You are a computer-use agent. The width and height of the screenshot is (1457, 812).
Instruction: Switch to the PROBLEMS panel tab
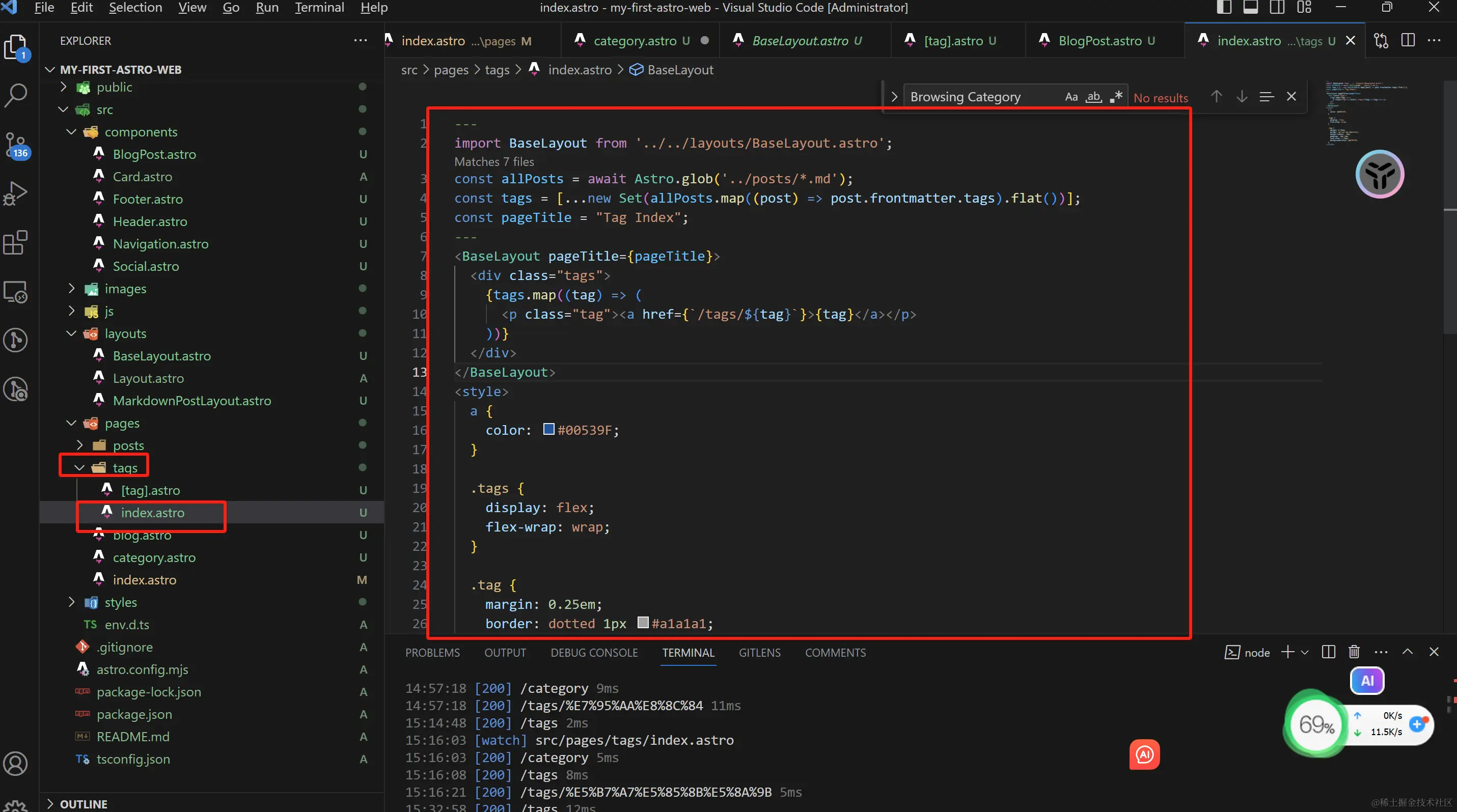coord(432,653)
